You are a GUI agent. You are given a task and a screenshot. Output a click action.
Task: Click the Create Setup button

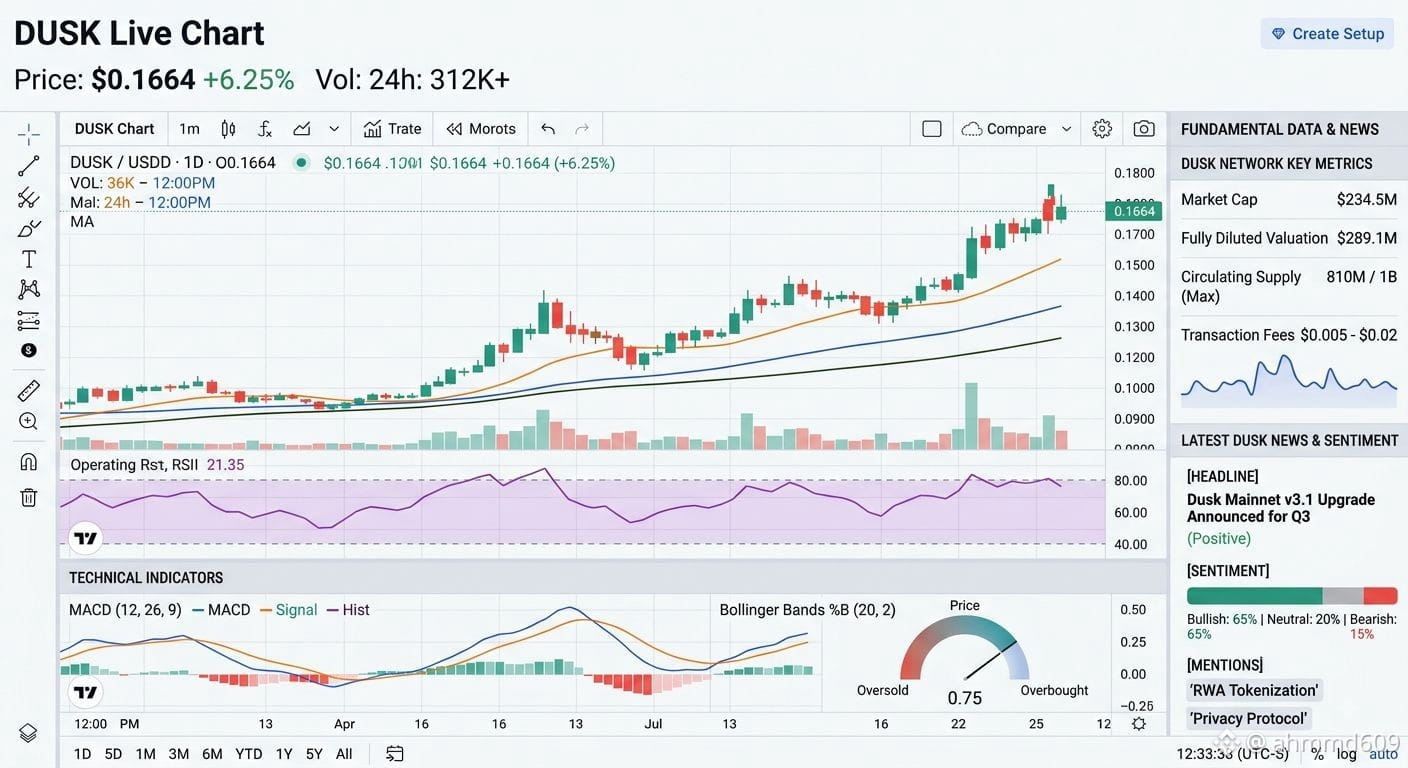click(x=1327, y=34)
